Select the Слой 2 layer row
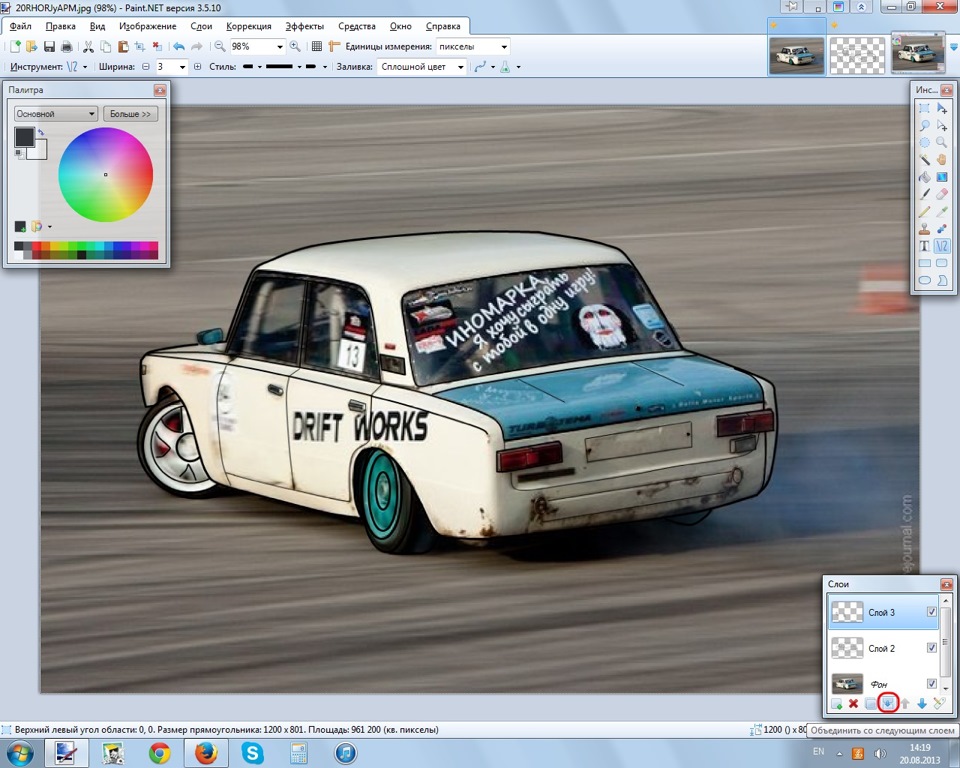The height and width of the screenshot is (768, 960). [883, 648]
